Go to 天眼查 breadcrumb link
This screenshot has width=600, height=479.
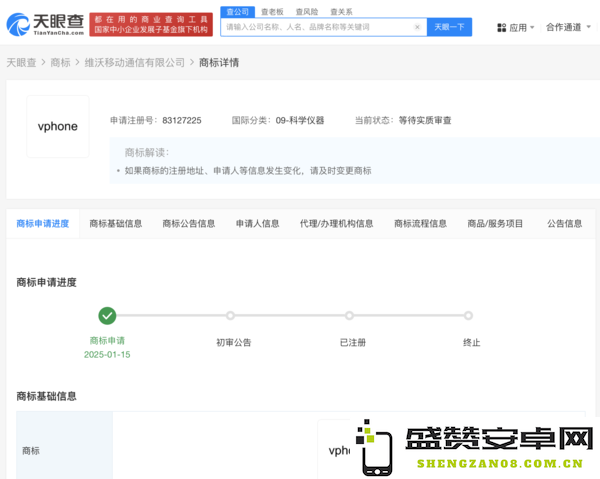click(21, 62)
